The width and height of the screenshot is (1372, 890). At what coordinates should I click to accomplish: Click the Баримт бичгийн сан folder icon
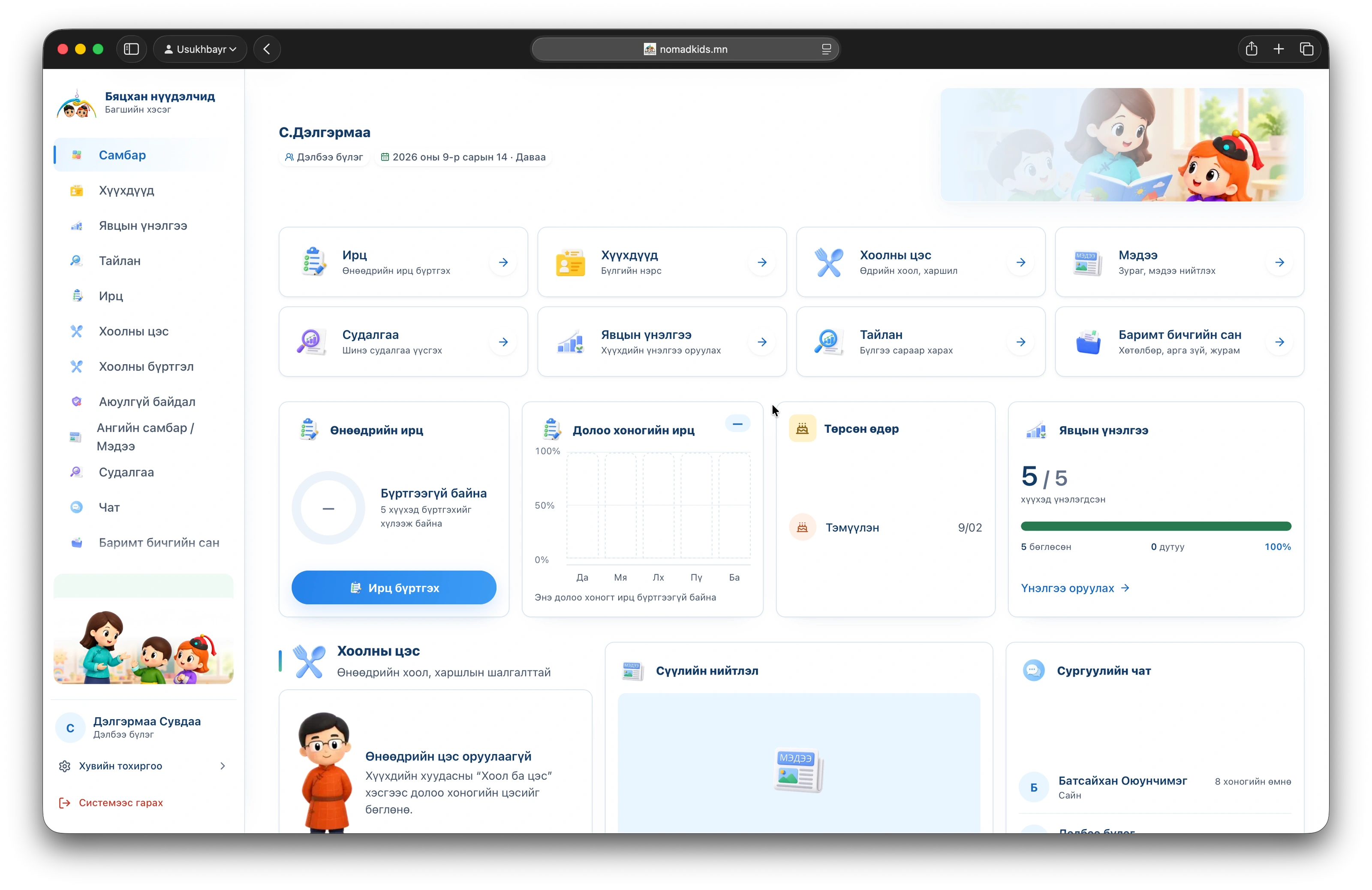click(1088, 342)
